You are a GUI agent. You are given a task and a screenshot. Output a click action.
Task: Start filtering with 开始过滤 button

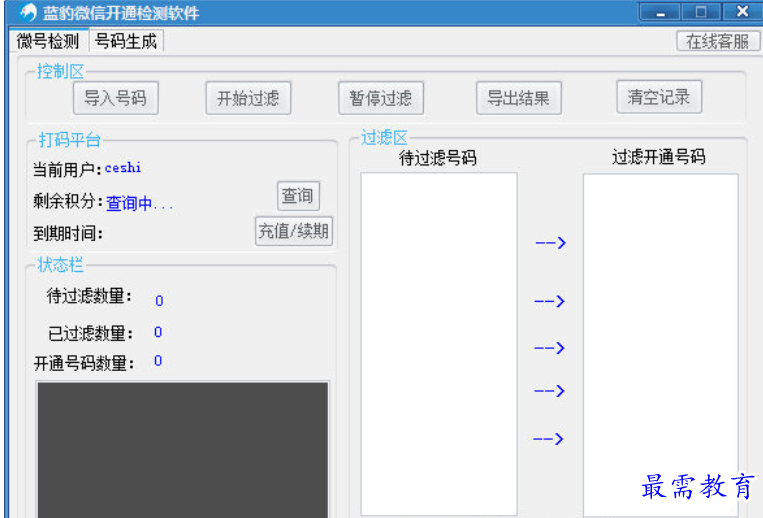248,98
